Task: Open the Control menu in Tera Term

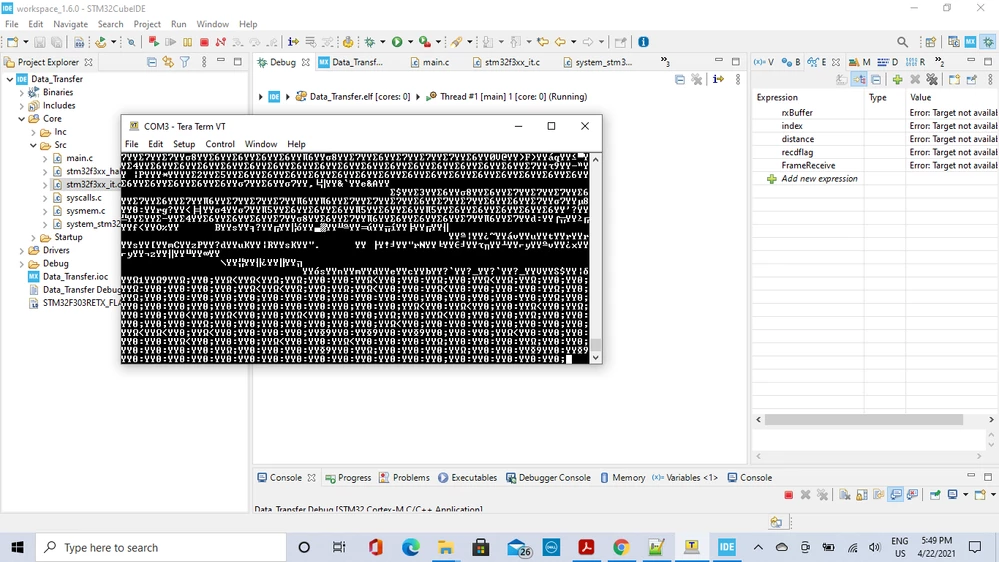Action: pos(220,144)
